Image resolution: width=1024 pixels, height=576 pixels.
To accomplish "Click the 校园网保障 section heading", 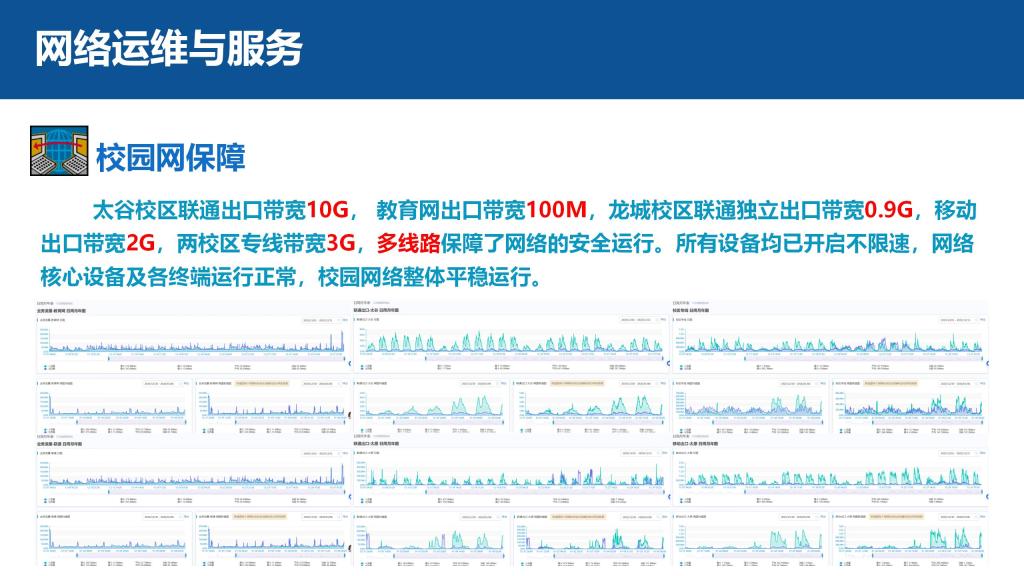I will (171, 157).
